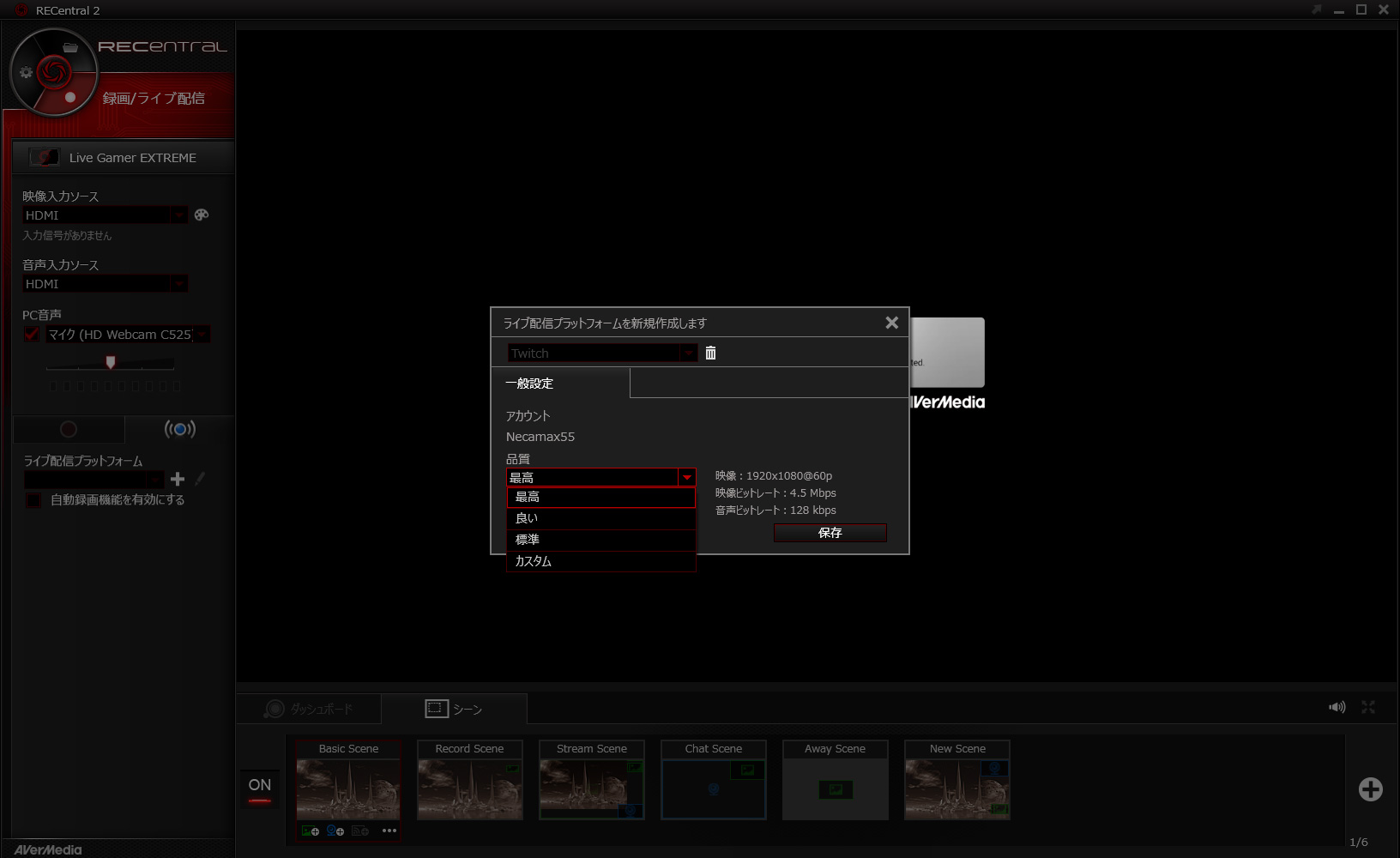
Task: Click the speaker volume icon
Action: (x=1337, y=707)
